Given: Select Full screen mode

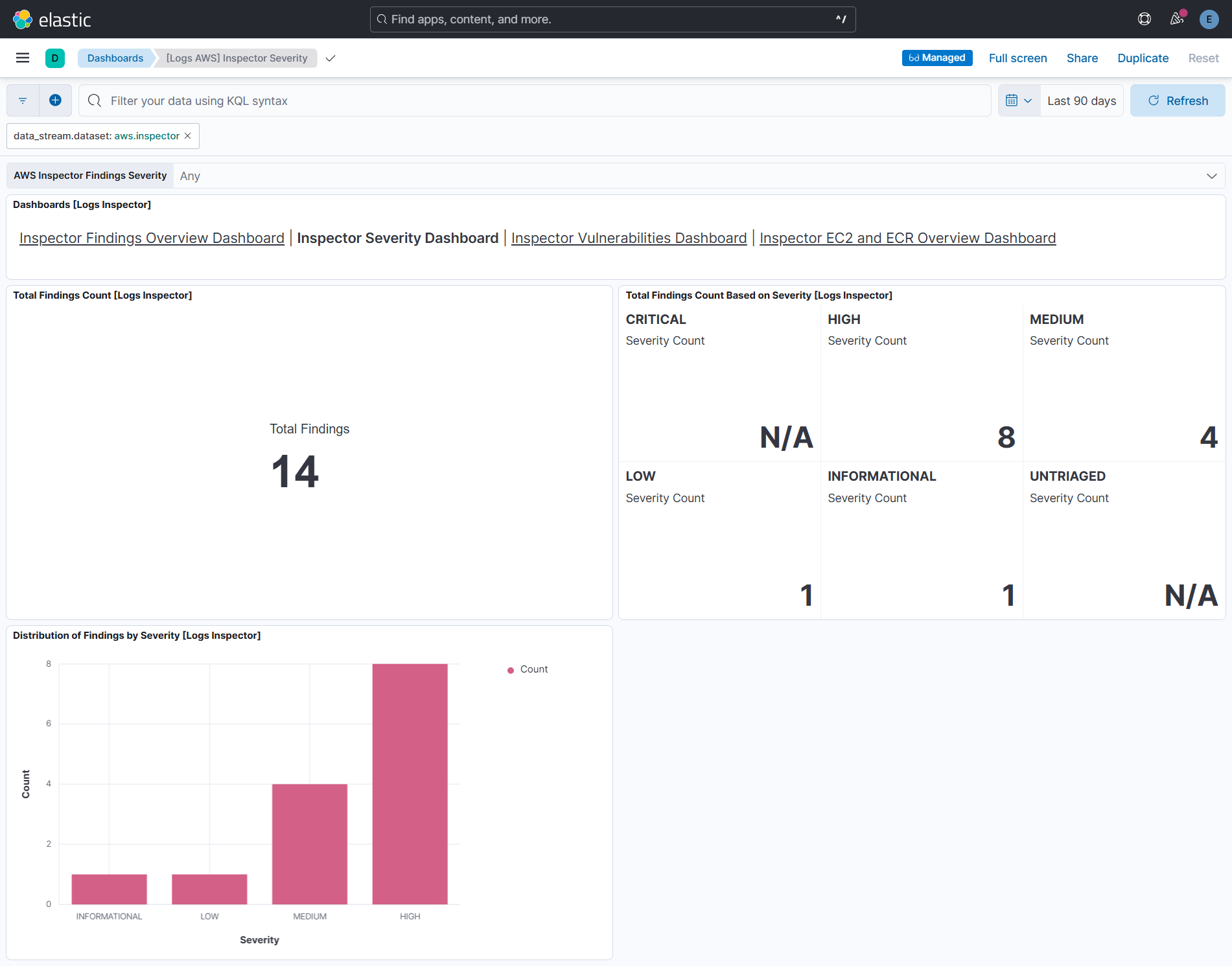Looking at the screenshot, I should pos(1017,58).
